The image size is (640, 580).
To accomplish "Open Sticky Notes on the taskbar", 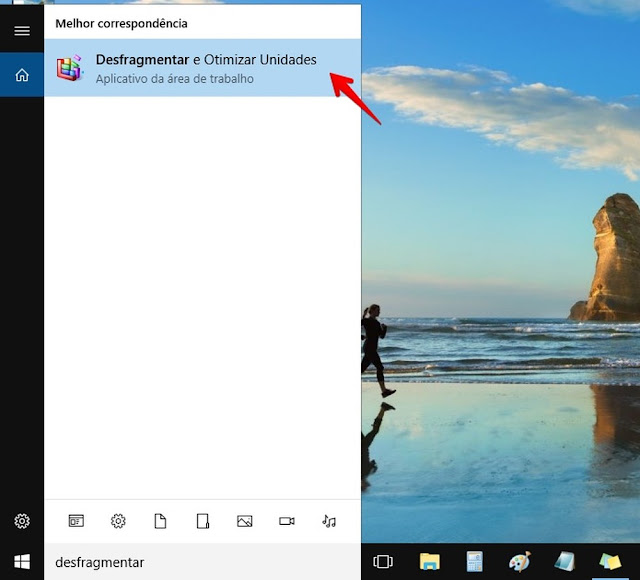I will [x=610, y=562].
